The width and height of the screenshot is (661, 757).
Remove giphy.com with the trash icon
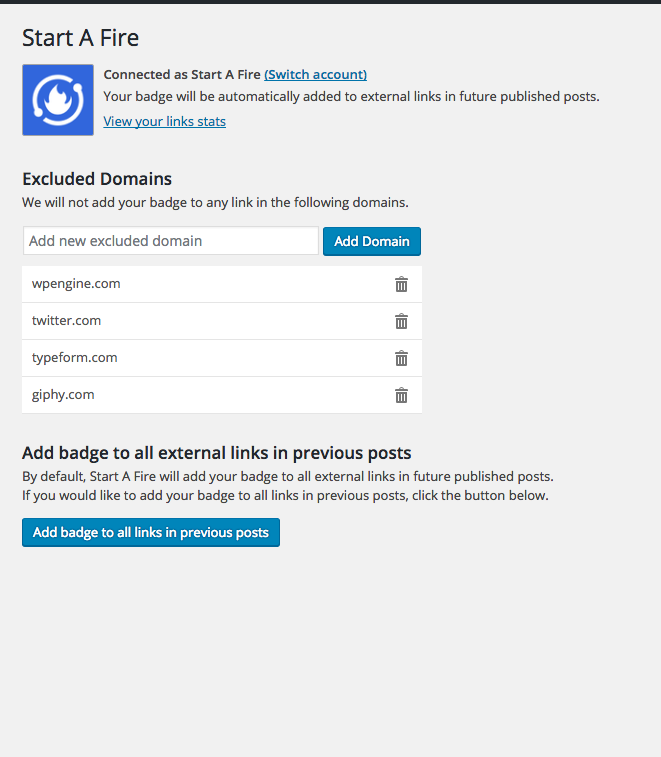click(401, 395)
